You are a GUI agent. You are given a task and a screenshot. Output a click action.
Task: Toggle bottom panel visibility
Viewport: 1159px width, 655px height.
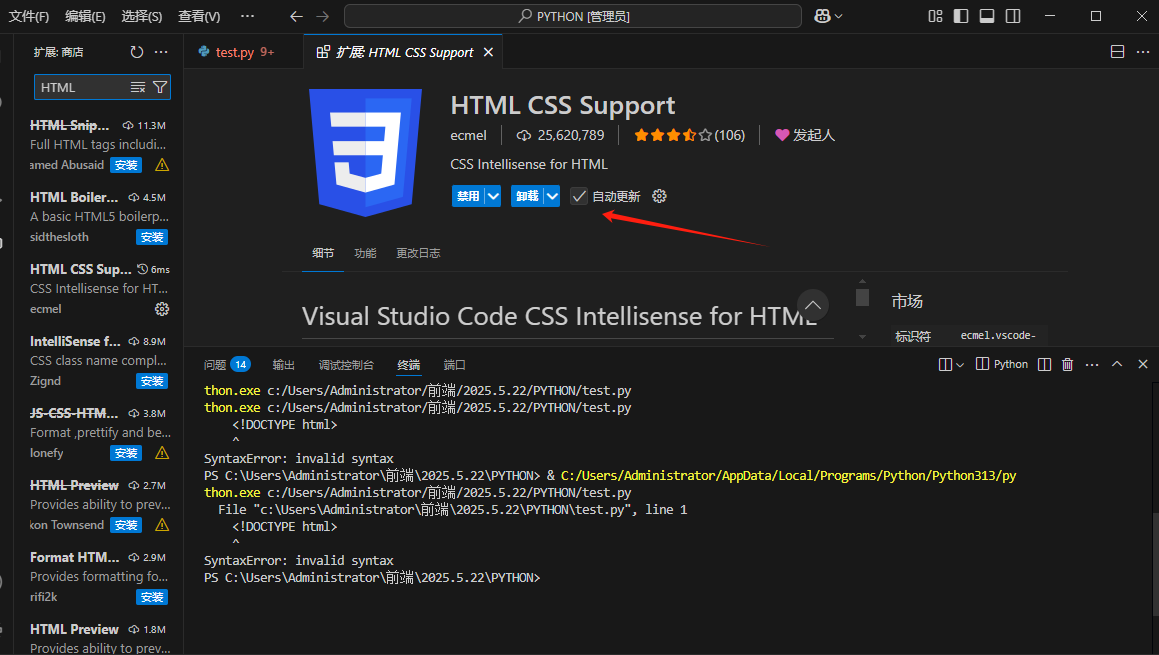coord(987,16)
